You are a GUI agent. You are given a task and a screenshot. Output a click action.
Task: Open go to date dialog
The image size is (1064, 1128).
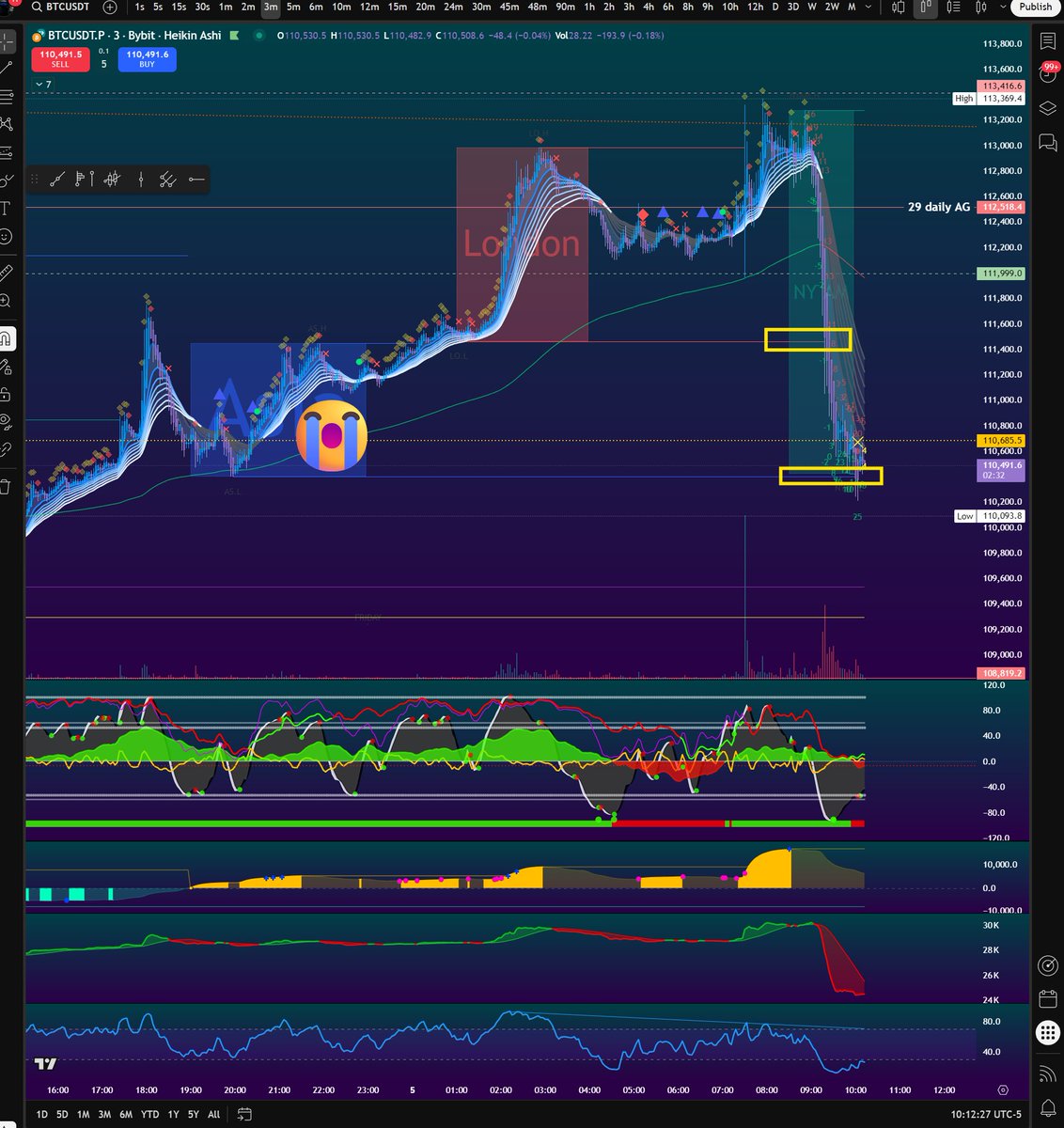pyautogui.click(x=244, y=1114)
